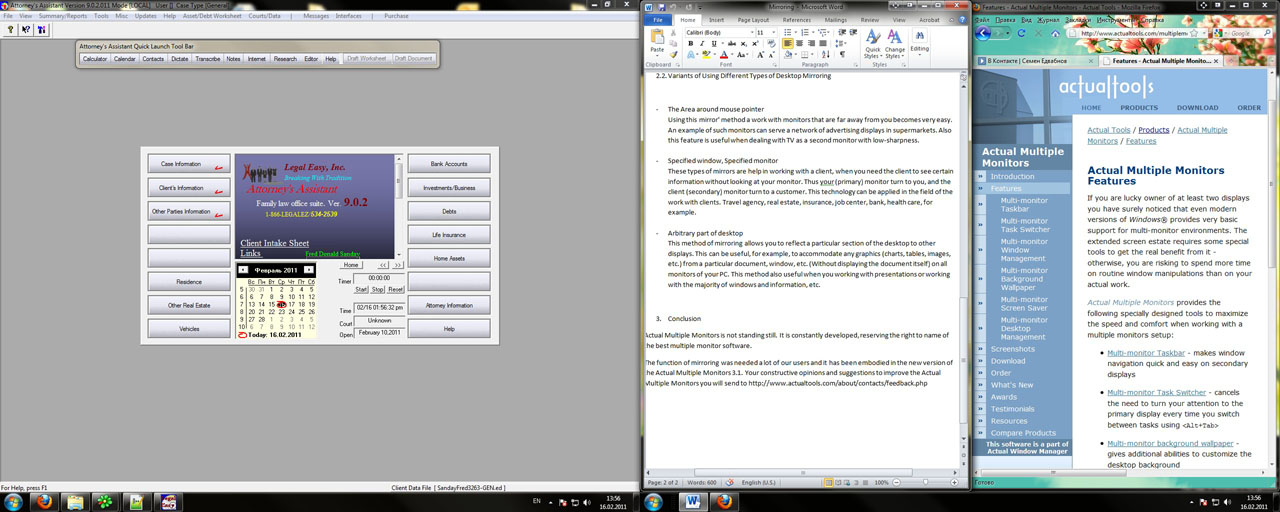
Task: Click the Shading paint bucket in Word
Action: 788,55
